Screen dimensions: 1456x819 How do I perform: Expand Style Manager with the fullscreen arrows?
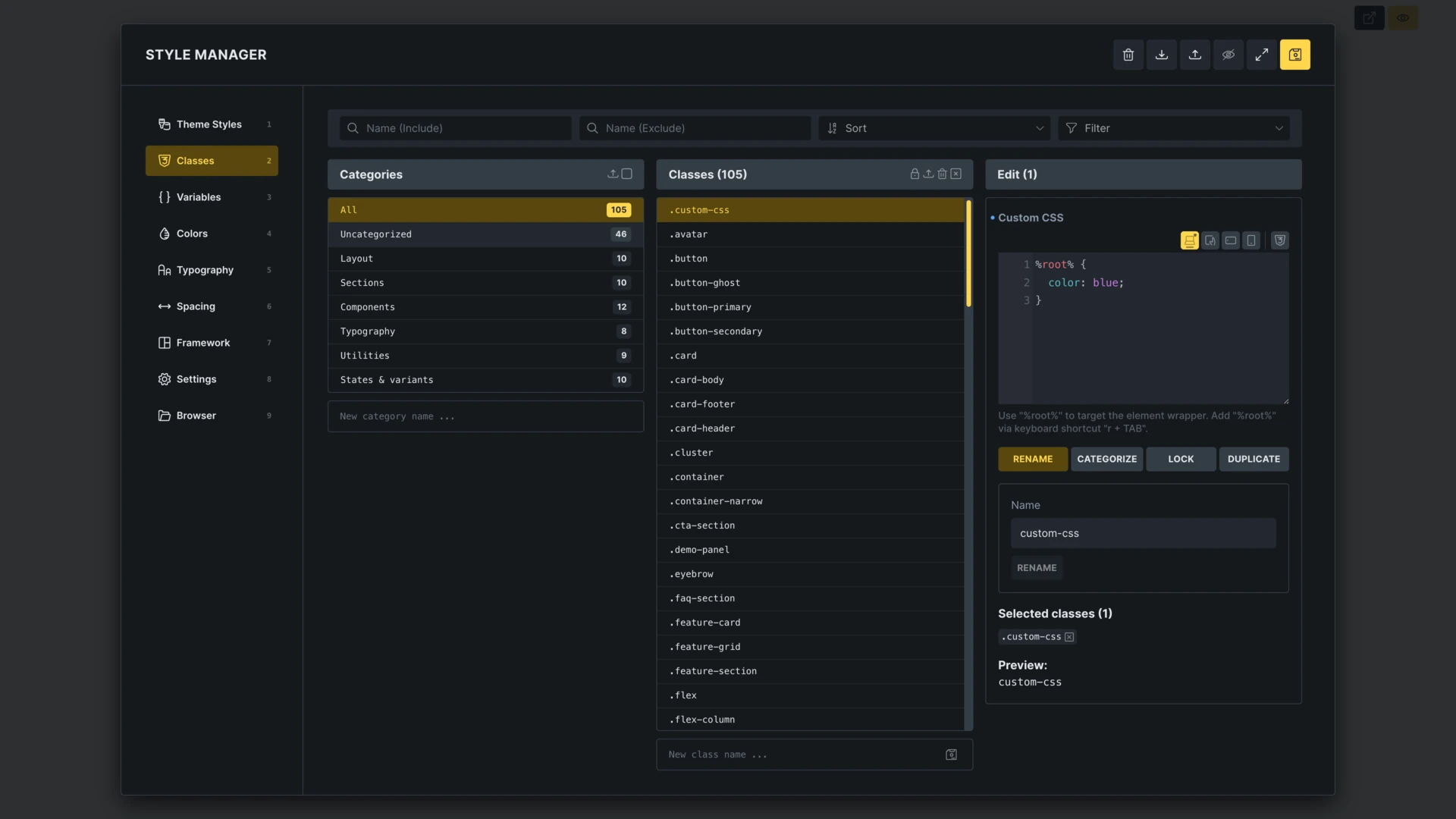(1261, 55)
